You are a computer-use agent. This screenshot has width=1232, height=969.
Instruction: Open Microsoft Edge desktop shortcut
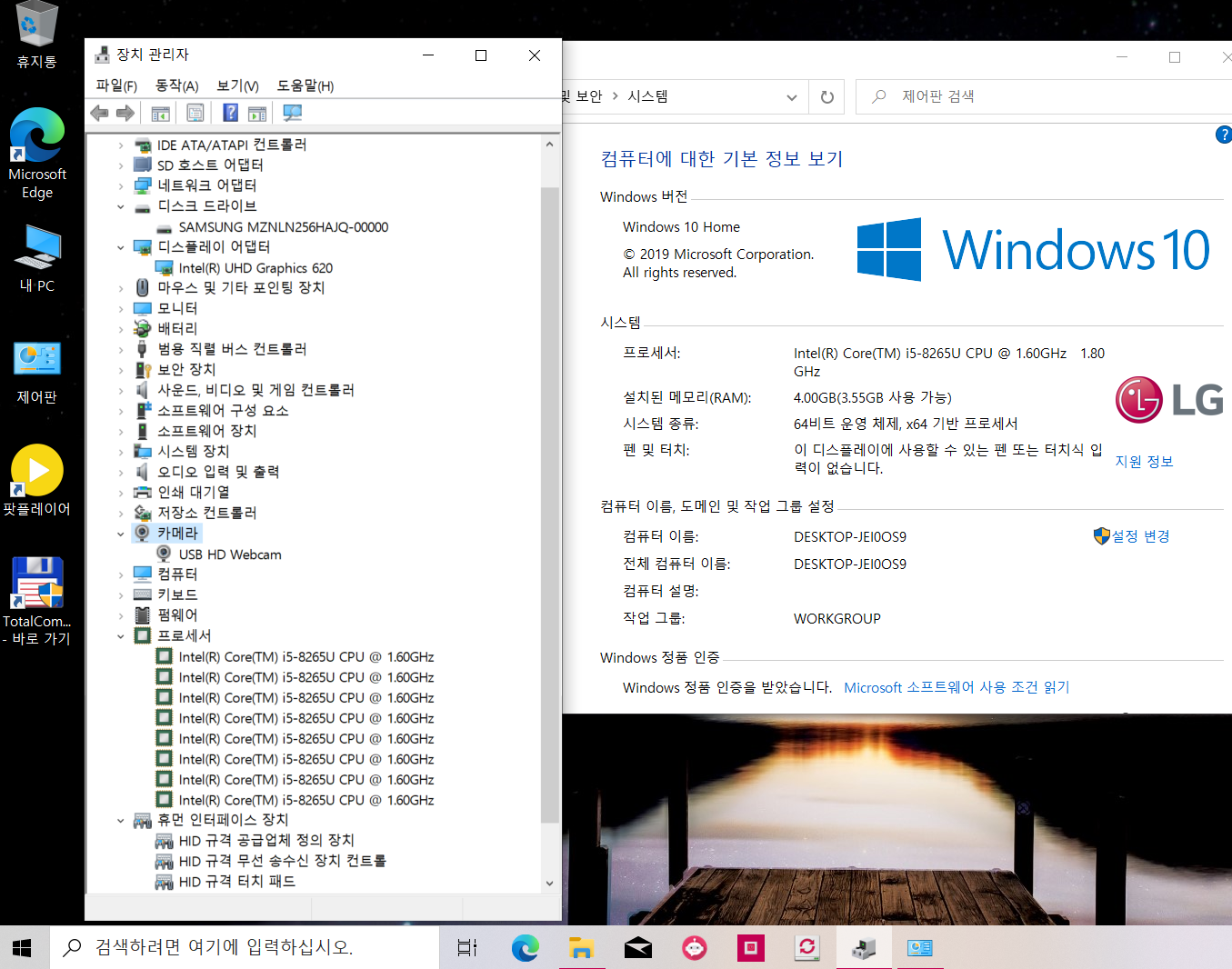point(37,153)
